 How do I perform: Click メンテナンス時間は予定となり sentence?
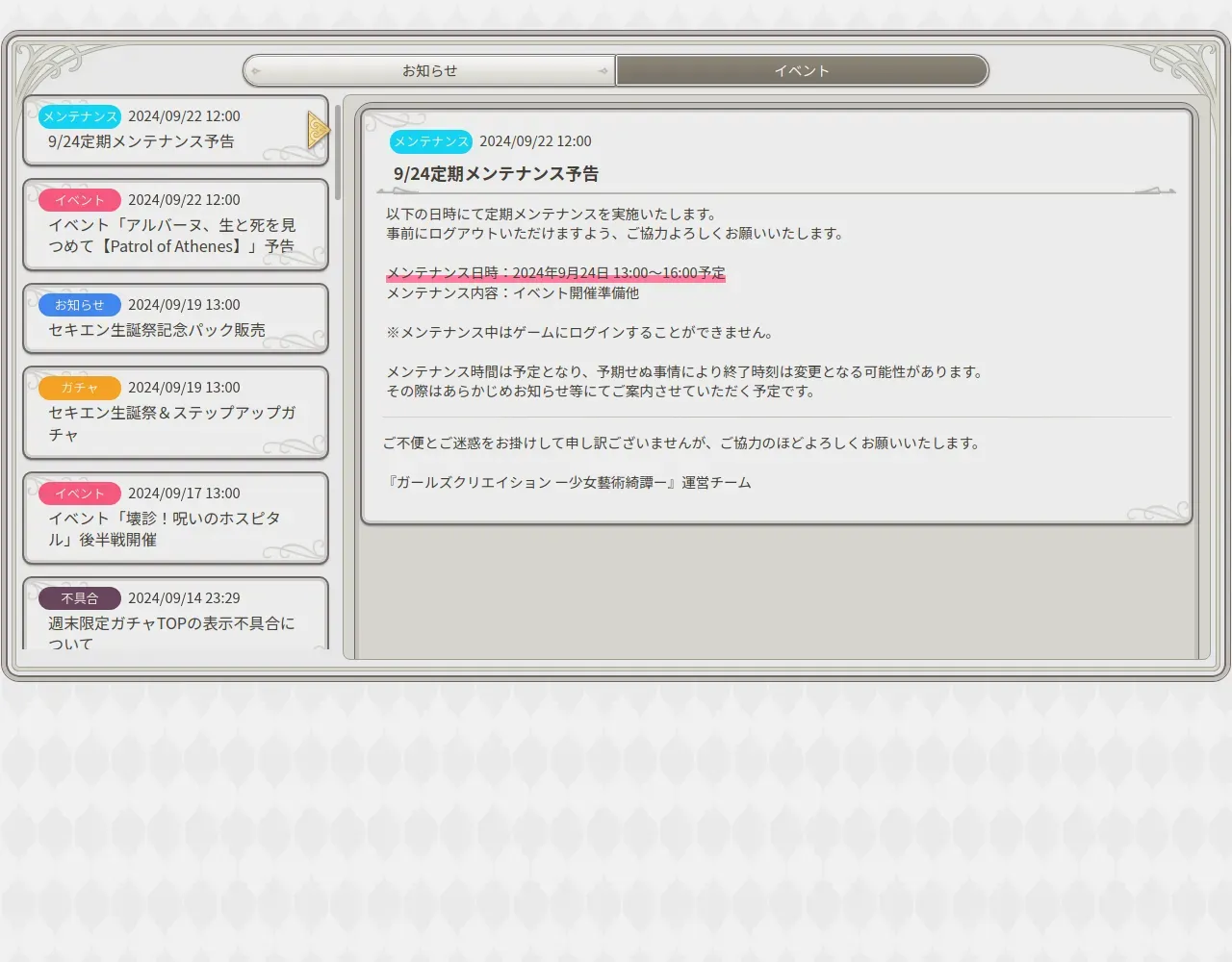point(685,371)
